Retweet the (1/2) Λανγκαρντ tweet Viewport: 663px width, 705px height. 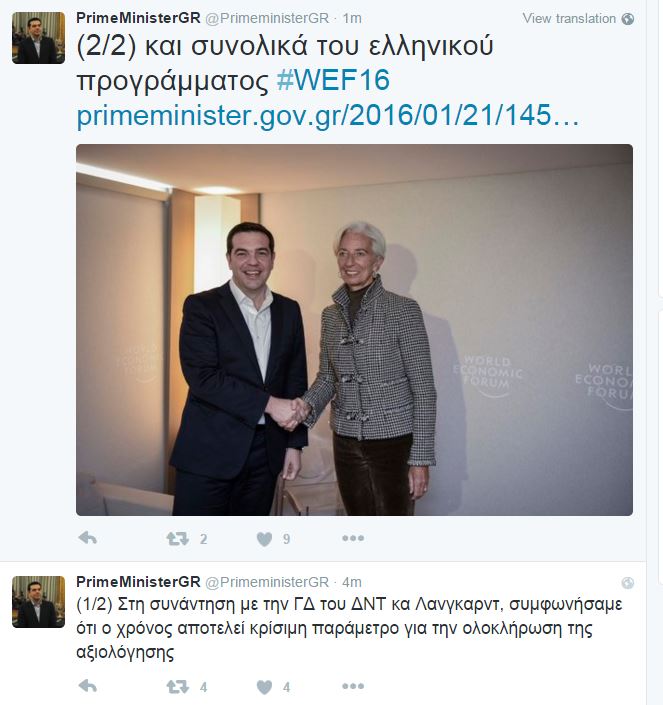pos(178,687)
